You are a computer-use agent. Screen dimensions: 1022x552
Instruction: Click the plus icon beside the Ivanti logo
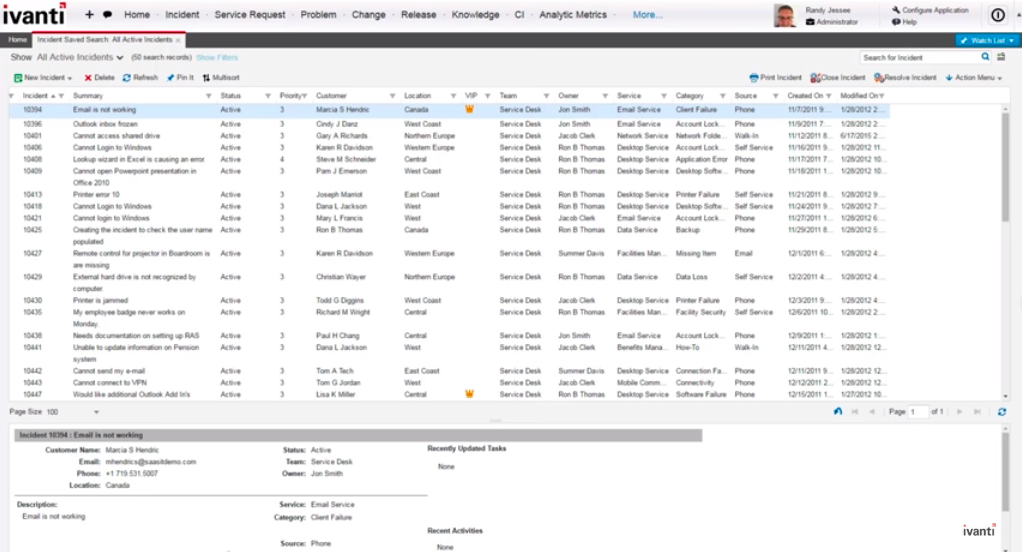89,15
